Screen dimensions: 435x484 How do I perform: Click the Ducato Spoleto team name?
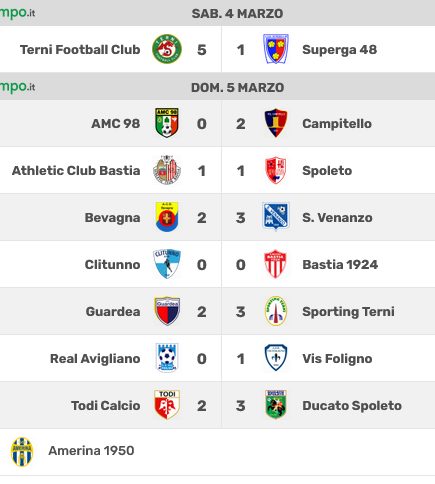click(x=352, y=405)
